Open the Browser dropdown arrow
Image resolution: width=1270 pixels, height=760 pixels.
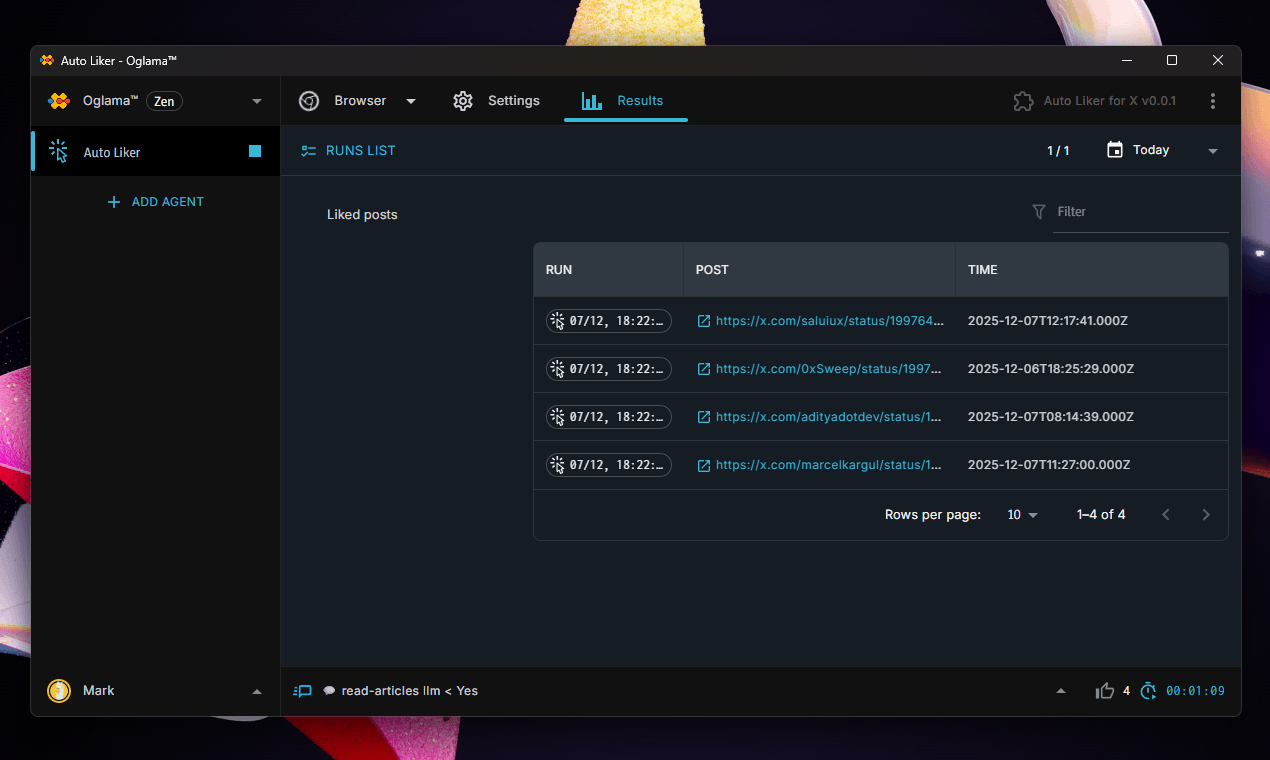(410, 101)
